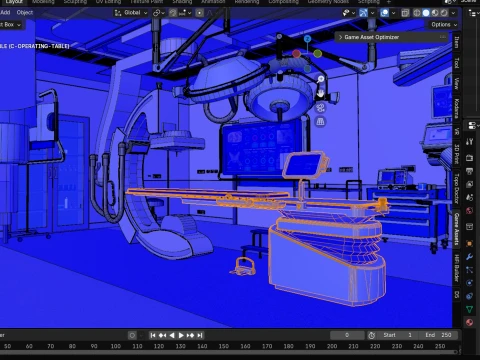Image resolution: width=480 pixels, height=360 pixels.
Task: Open the Material properties tab icon
Action: (469, 322)
